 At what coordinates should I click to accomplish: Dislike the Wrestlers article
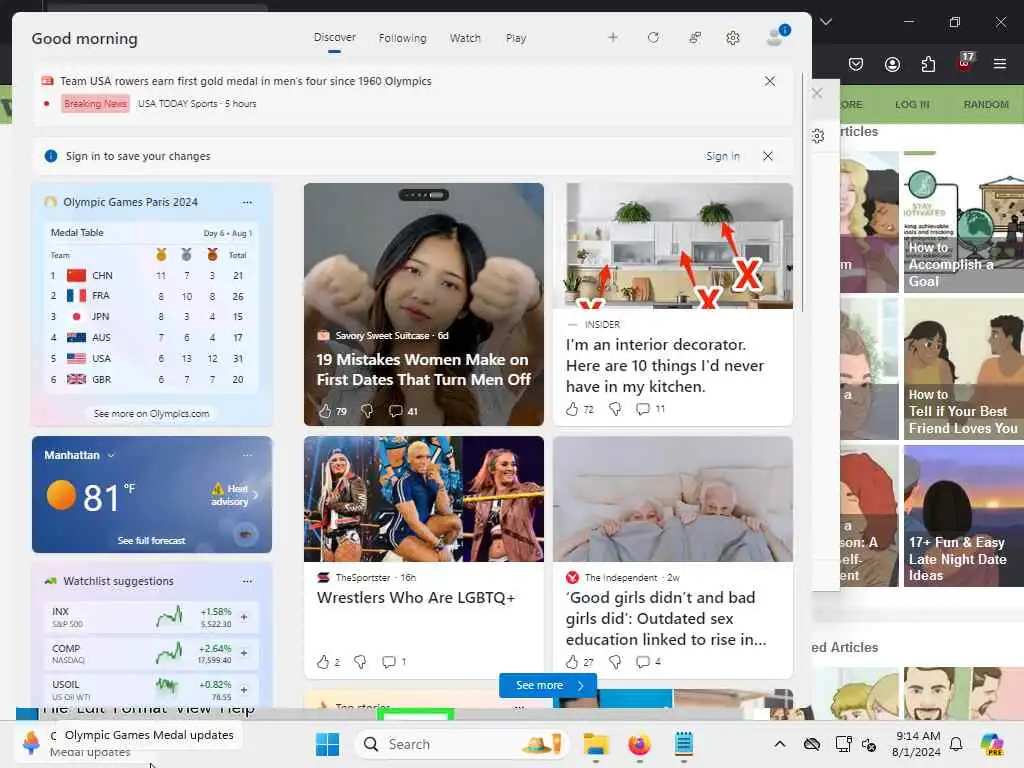(x=360, y=662)
